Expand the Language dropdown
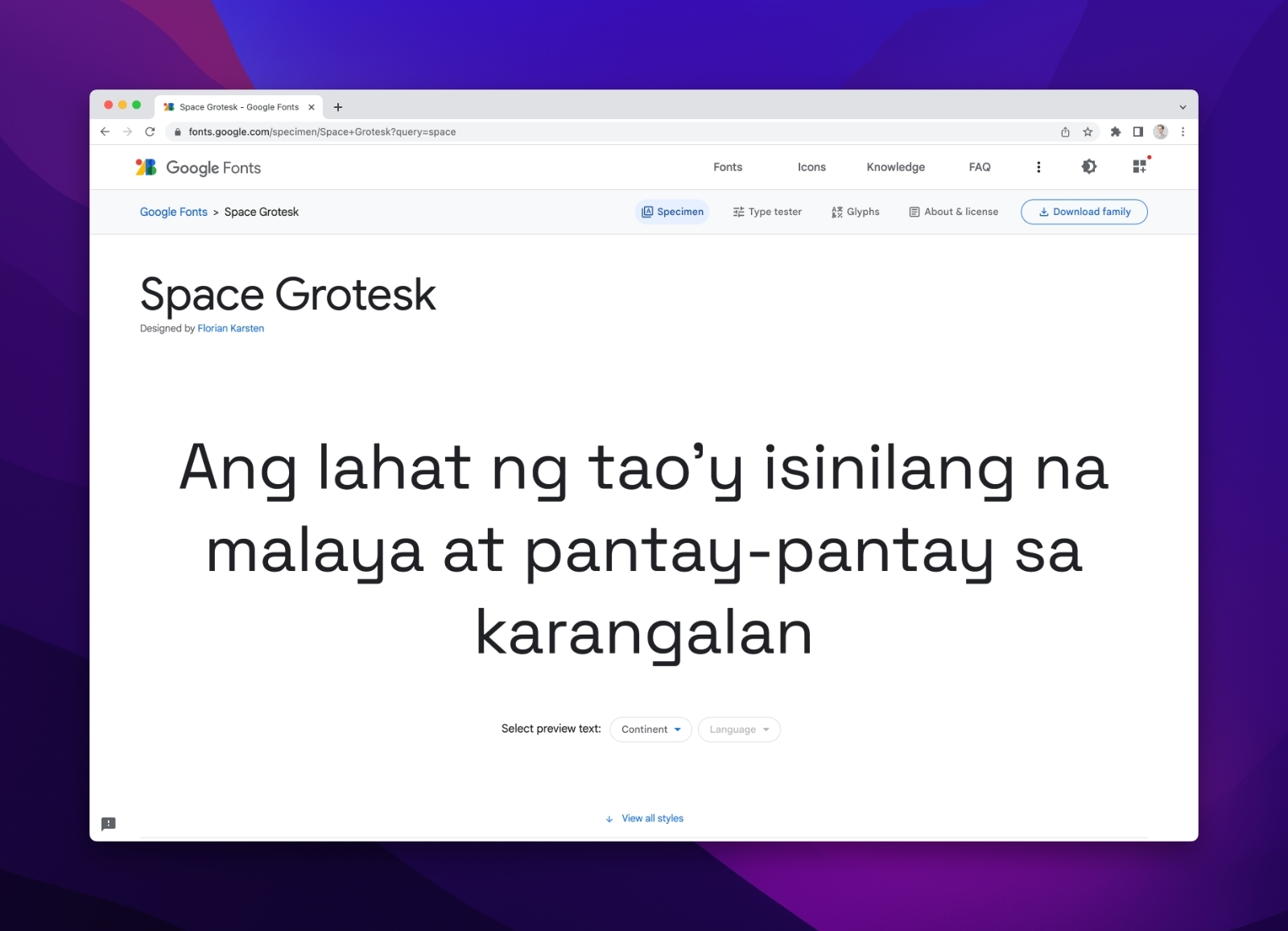This screenshot has width=1288, height=931. coord(739,730)
